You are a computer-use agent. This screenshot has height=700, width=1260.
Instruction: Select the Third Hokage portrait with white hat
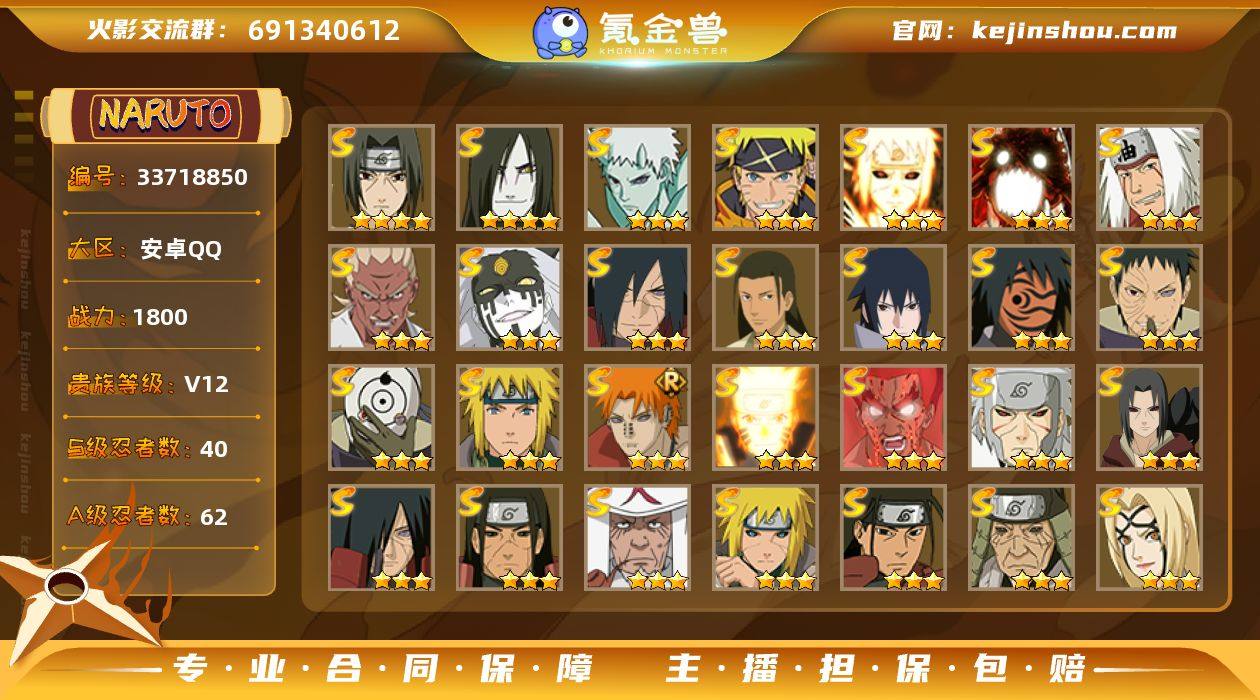pyautogui.click(x=637, y=538)
